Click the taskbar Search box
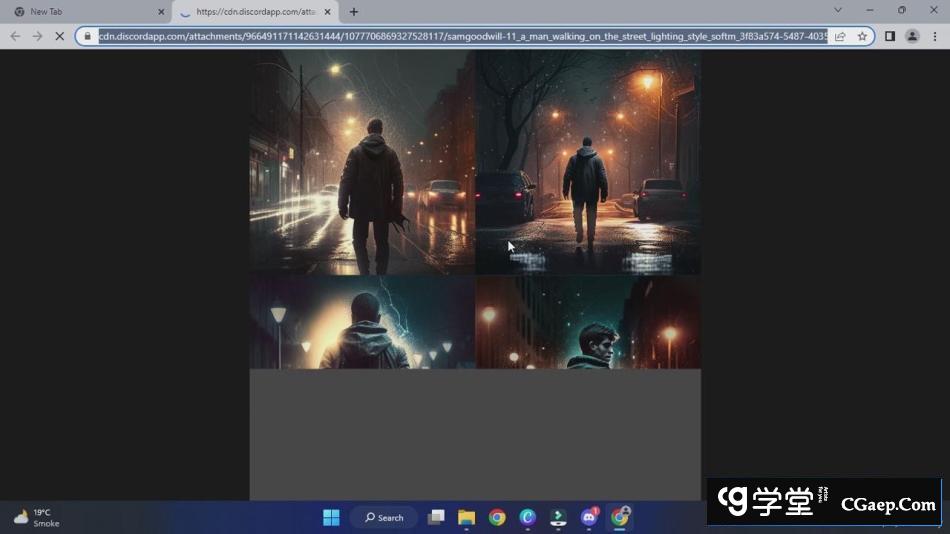The width and height of the screenshot is (950, 534). [384, 517]
